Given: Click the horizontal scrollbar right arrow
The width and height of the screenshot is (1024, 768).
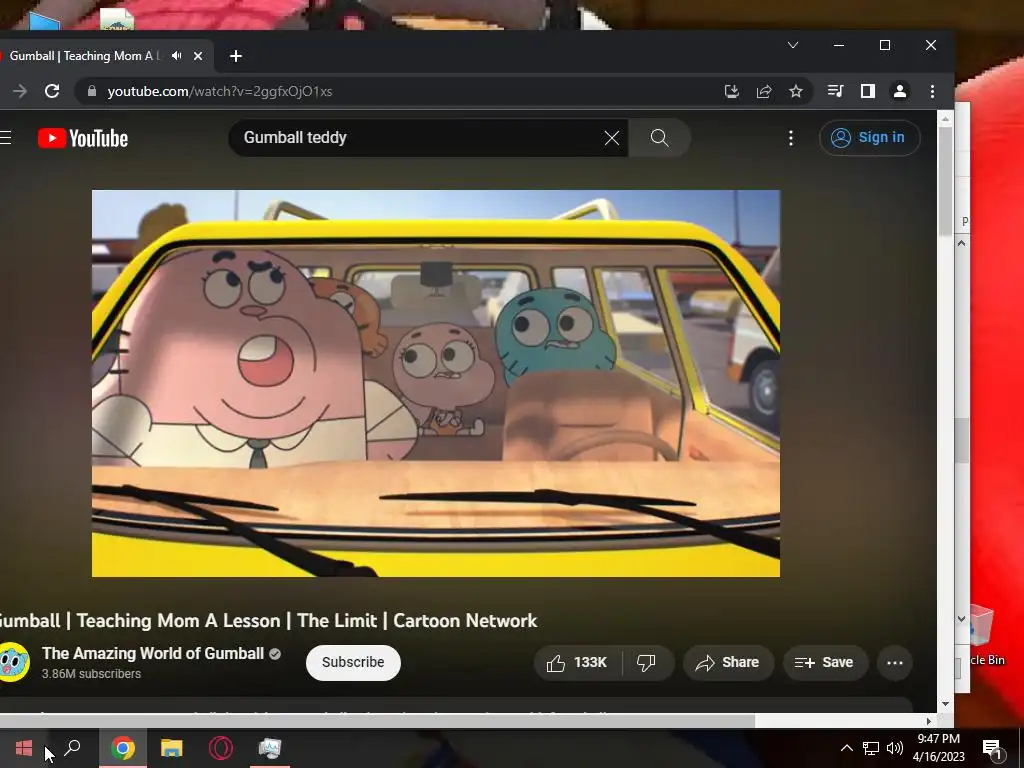Looking at the screenshot, I should point(929,722).
